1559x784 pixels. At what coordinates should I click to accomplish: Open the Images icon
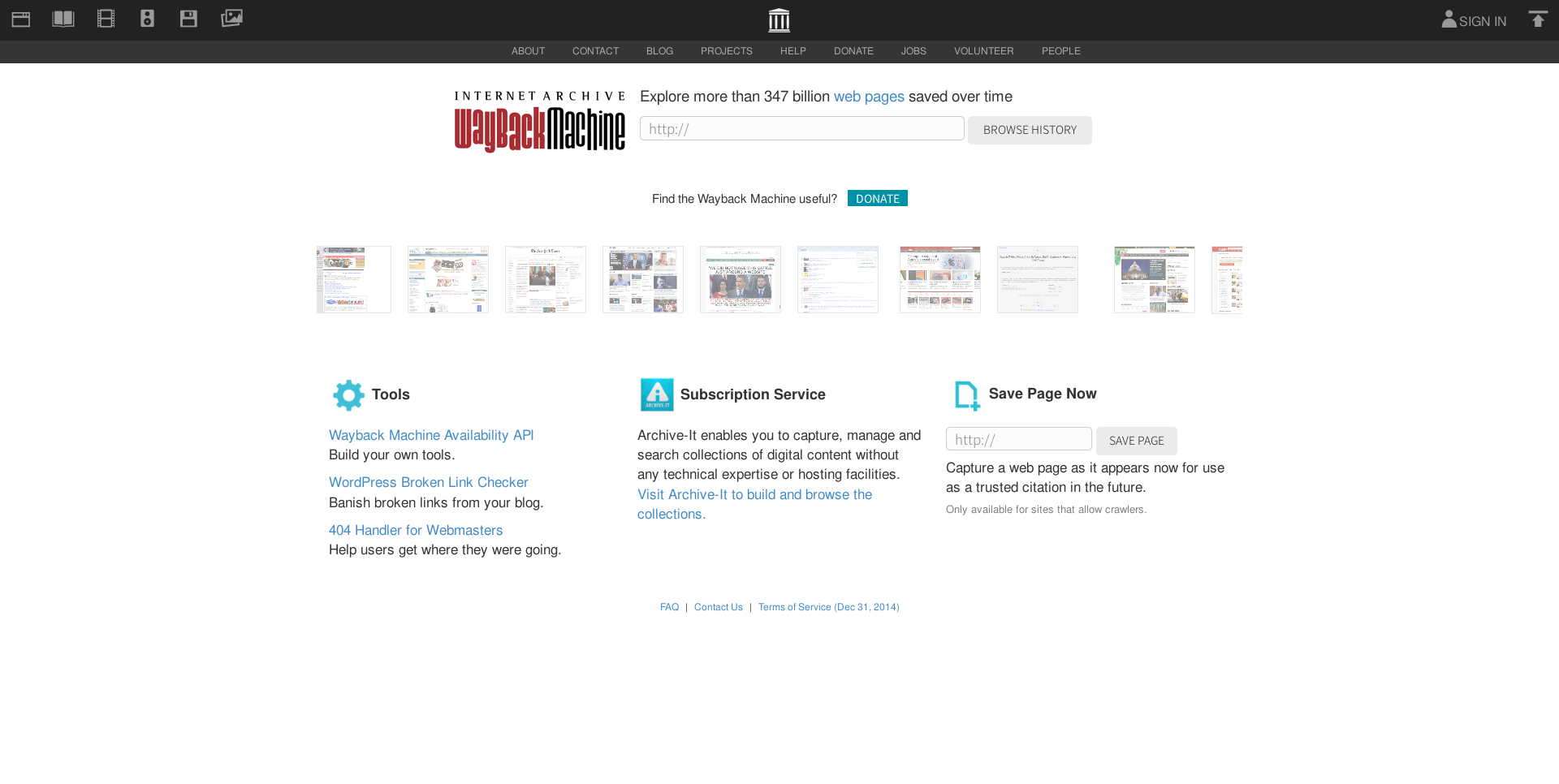click(231, 18)
